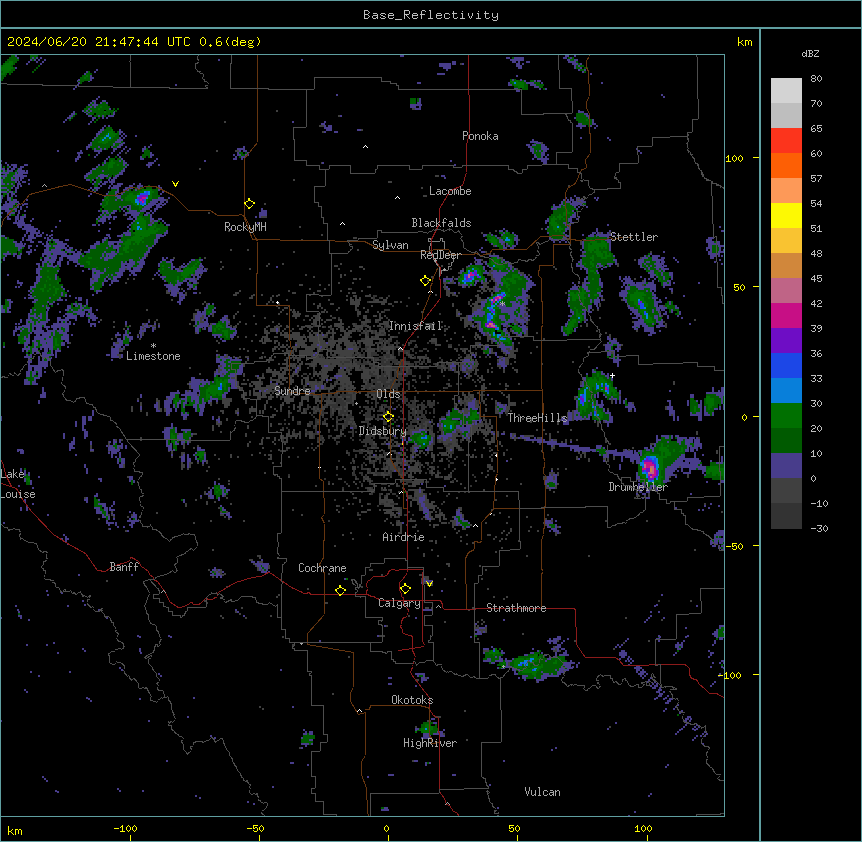Click the km unit label at top right

744,42
